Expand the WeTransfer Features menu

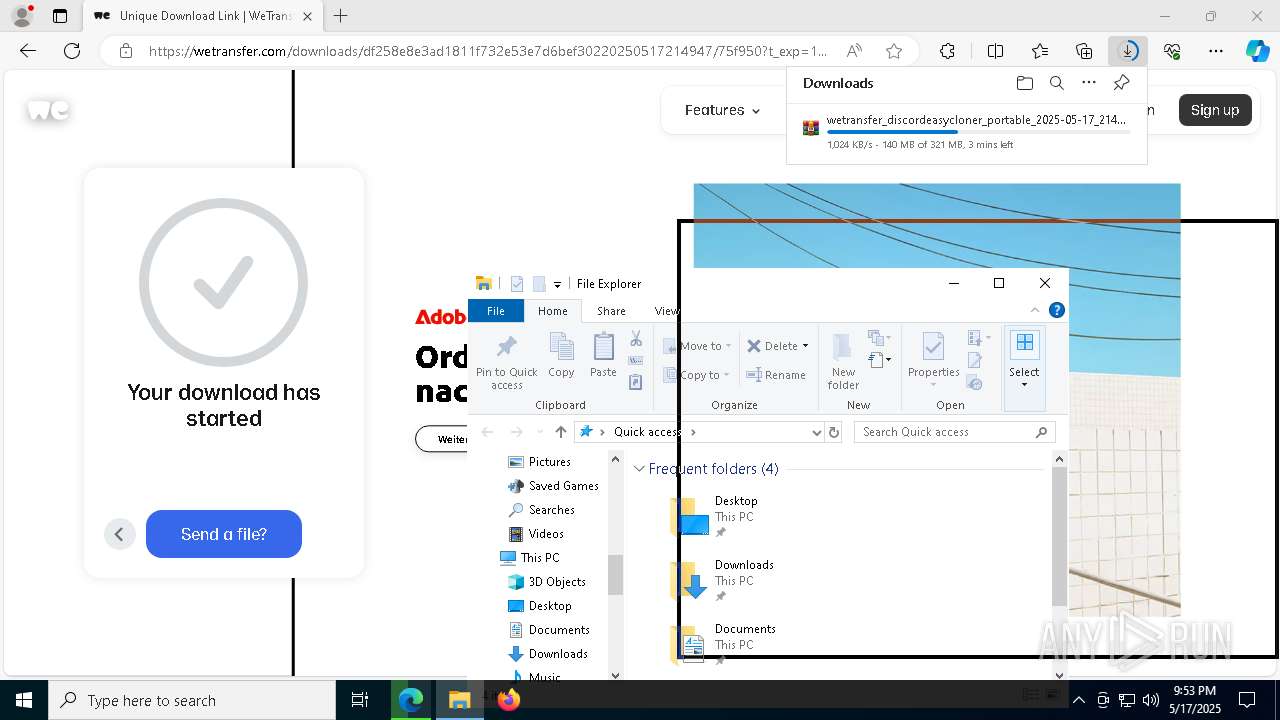click(x=722, y=110)
